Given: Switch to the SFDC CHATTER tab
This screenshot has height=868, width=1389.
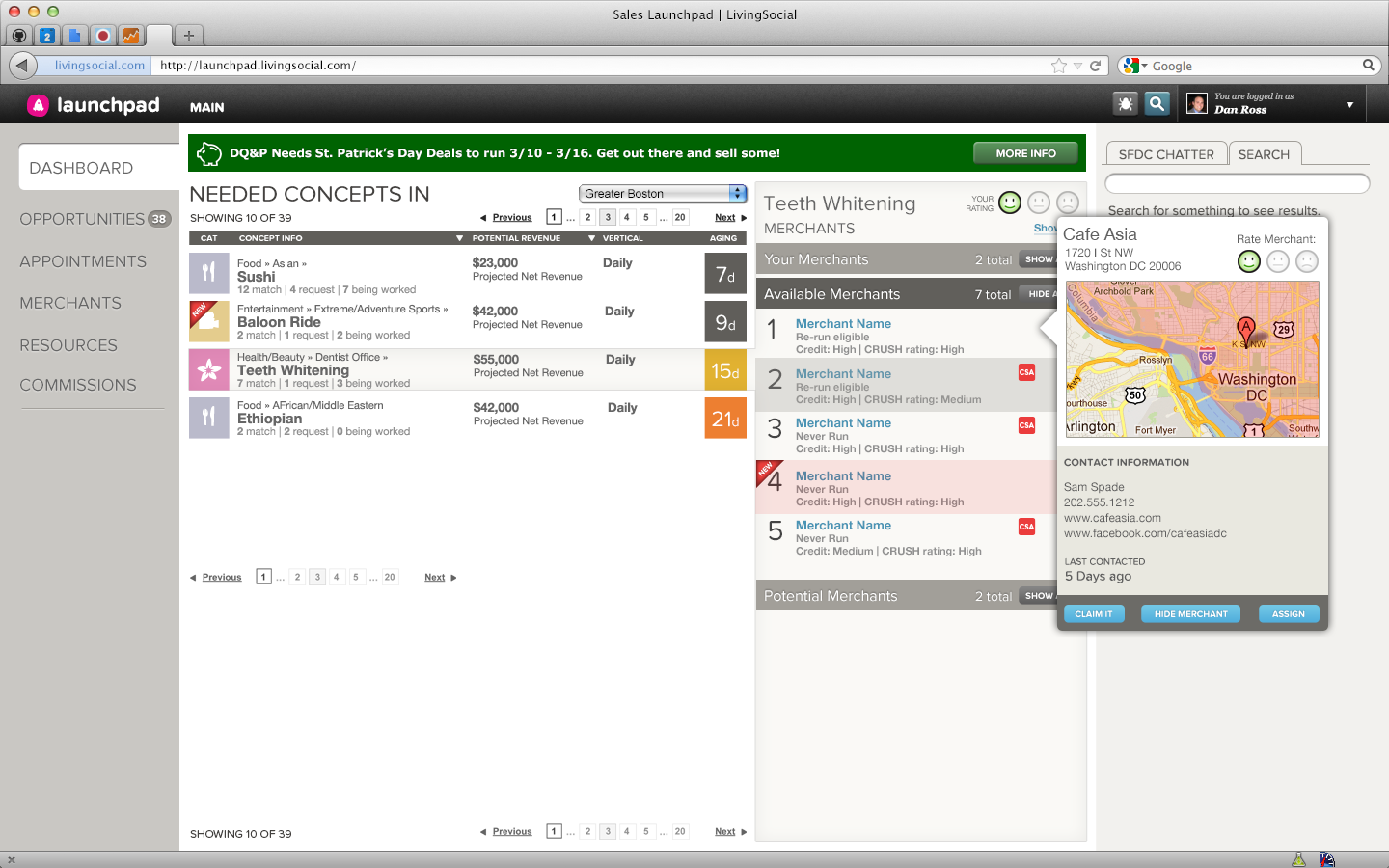Looking at the screenshot, I should coord(1166,154).
